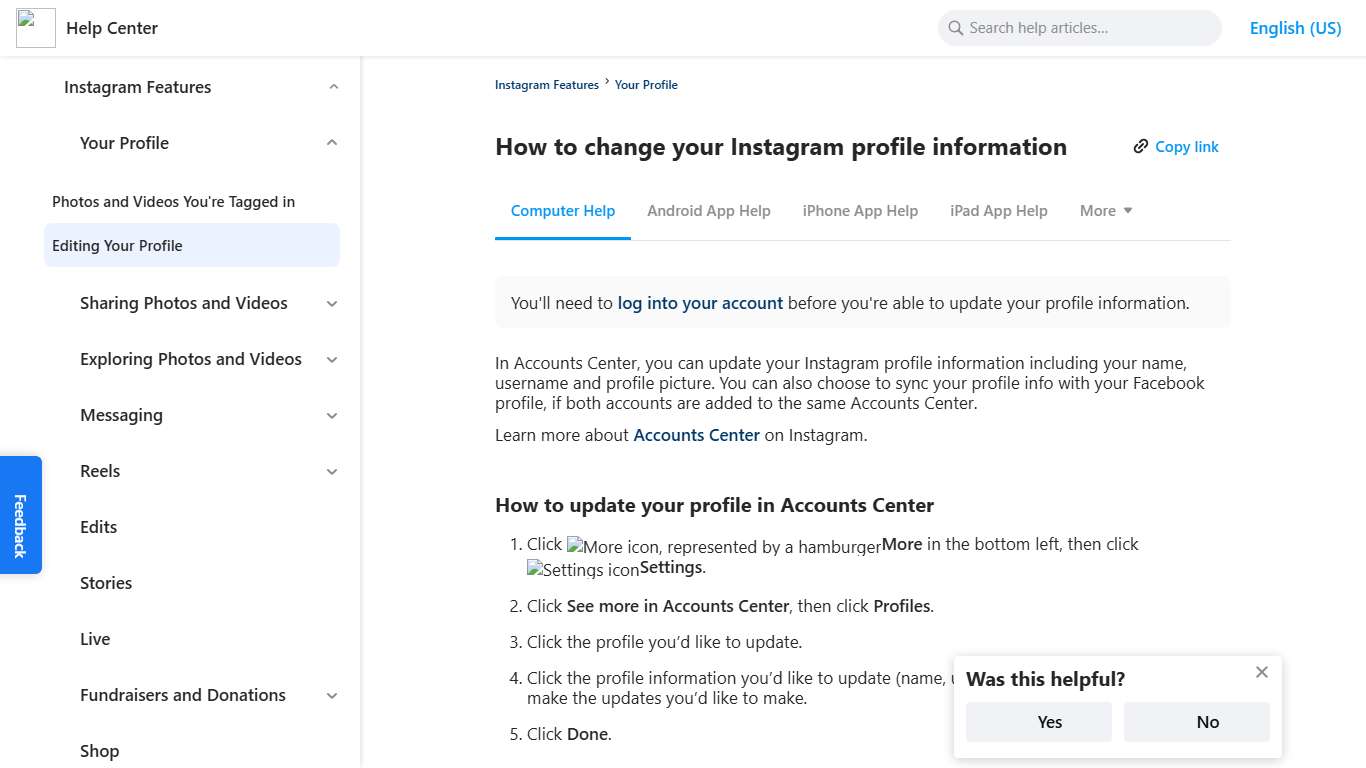Switch to the iPhone App Help tab
1366x768 pixels.
(860, 211)
